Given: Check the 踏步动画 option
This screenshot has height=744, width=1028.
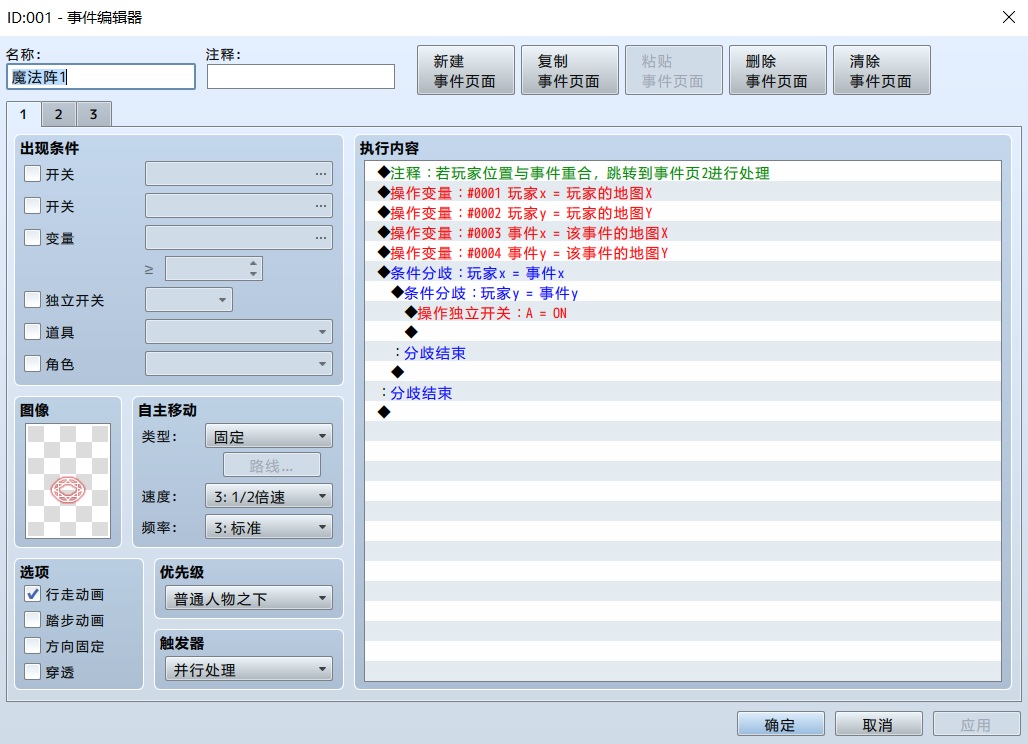Looking at the screenshot, I should 32,620.
